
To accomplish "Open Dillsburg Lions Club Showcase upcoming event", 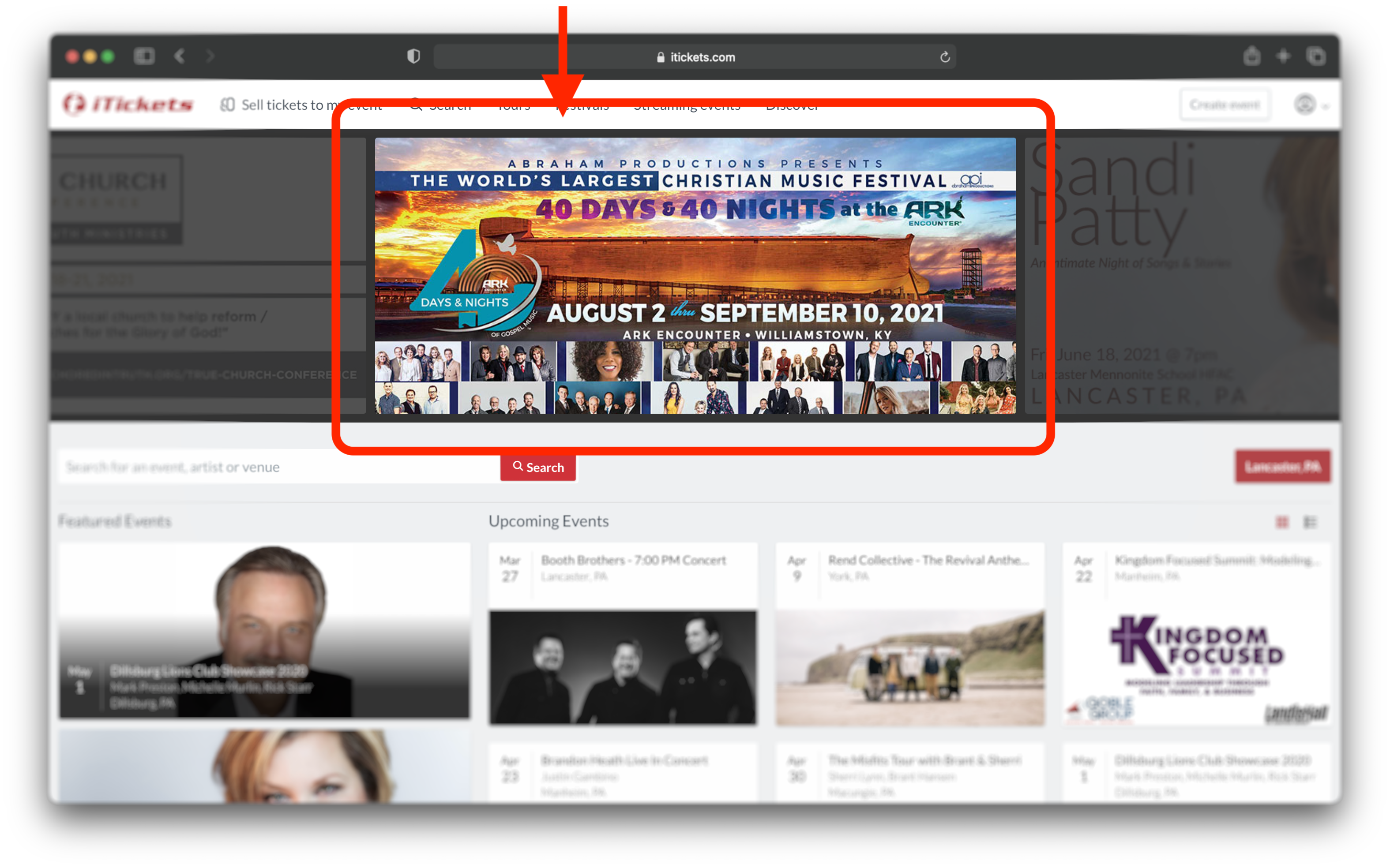I will 1196,773.
